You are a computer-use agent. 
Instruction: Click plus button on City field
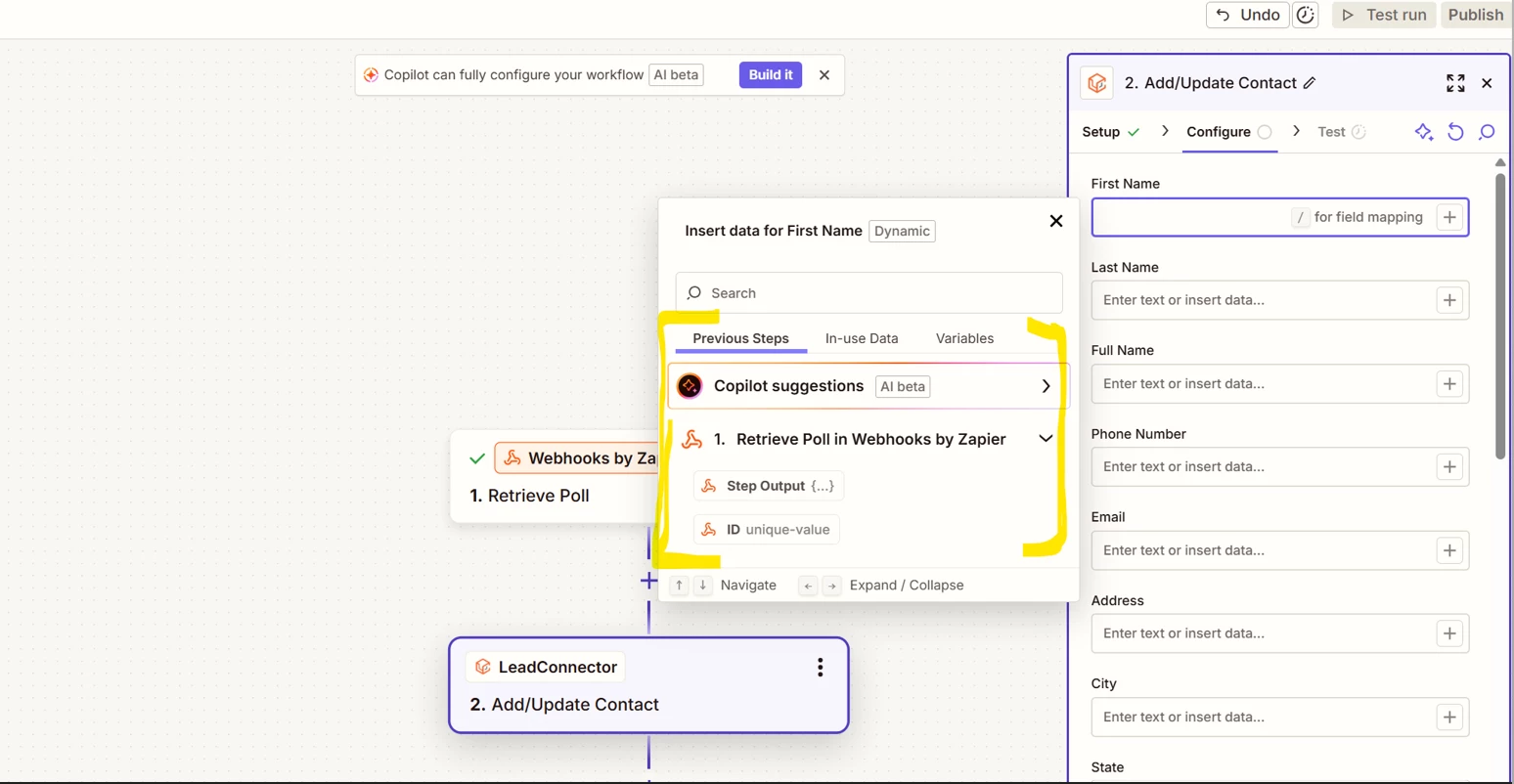(x=1449, y=717)
